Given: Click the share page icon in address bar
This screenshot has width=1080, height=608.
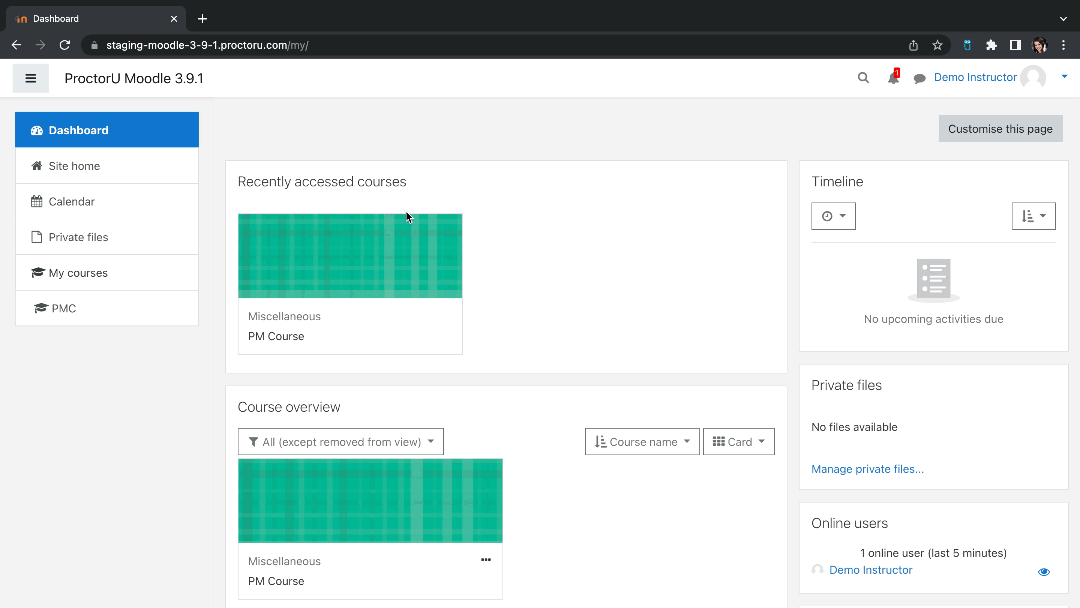Looking at the screenshot, I should 913,45.
